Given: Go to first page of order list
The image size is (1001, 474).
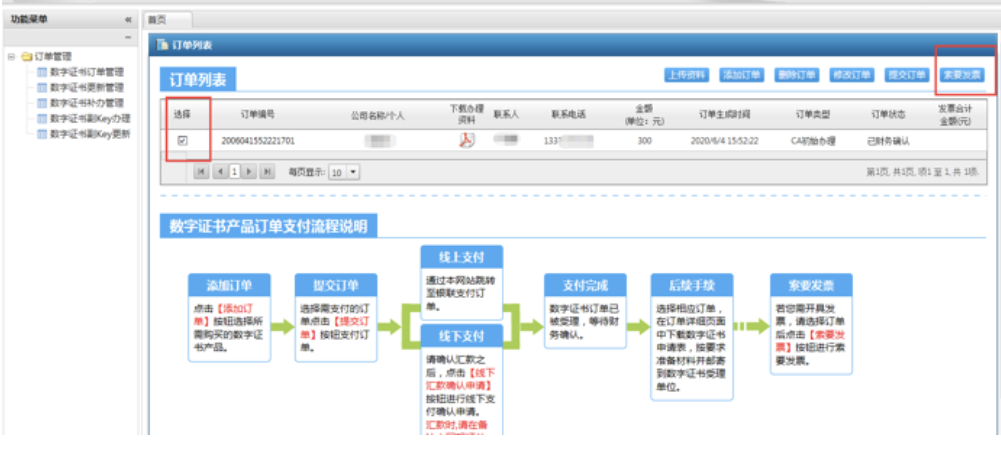Looking at the screenshot, I should [x=202, y=172].
